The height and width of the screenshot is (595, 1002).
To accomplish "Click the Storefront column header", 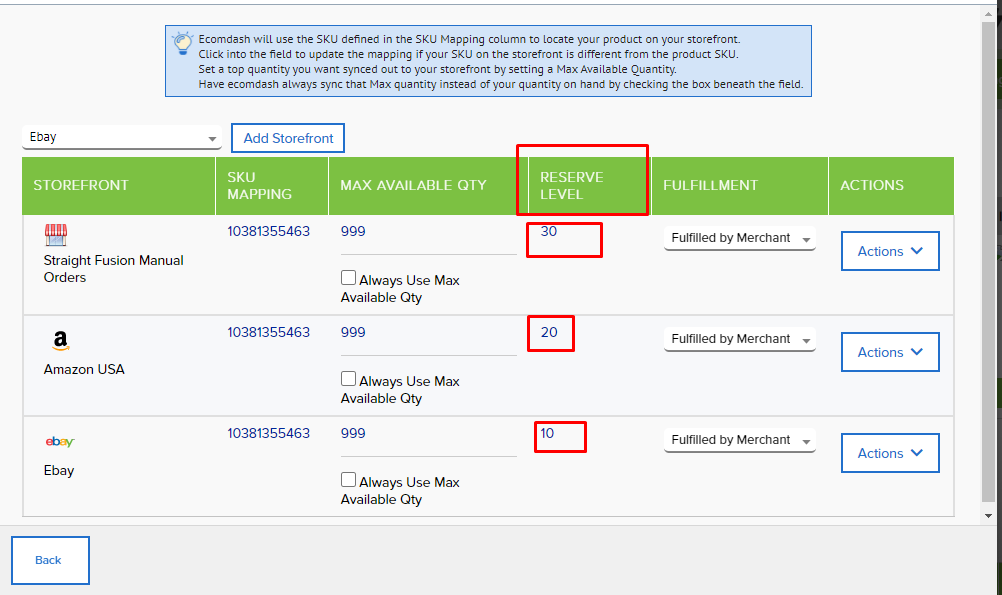I will 119,185.
